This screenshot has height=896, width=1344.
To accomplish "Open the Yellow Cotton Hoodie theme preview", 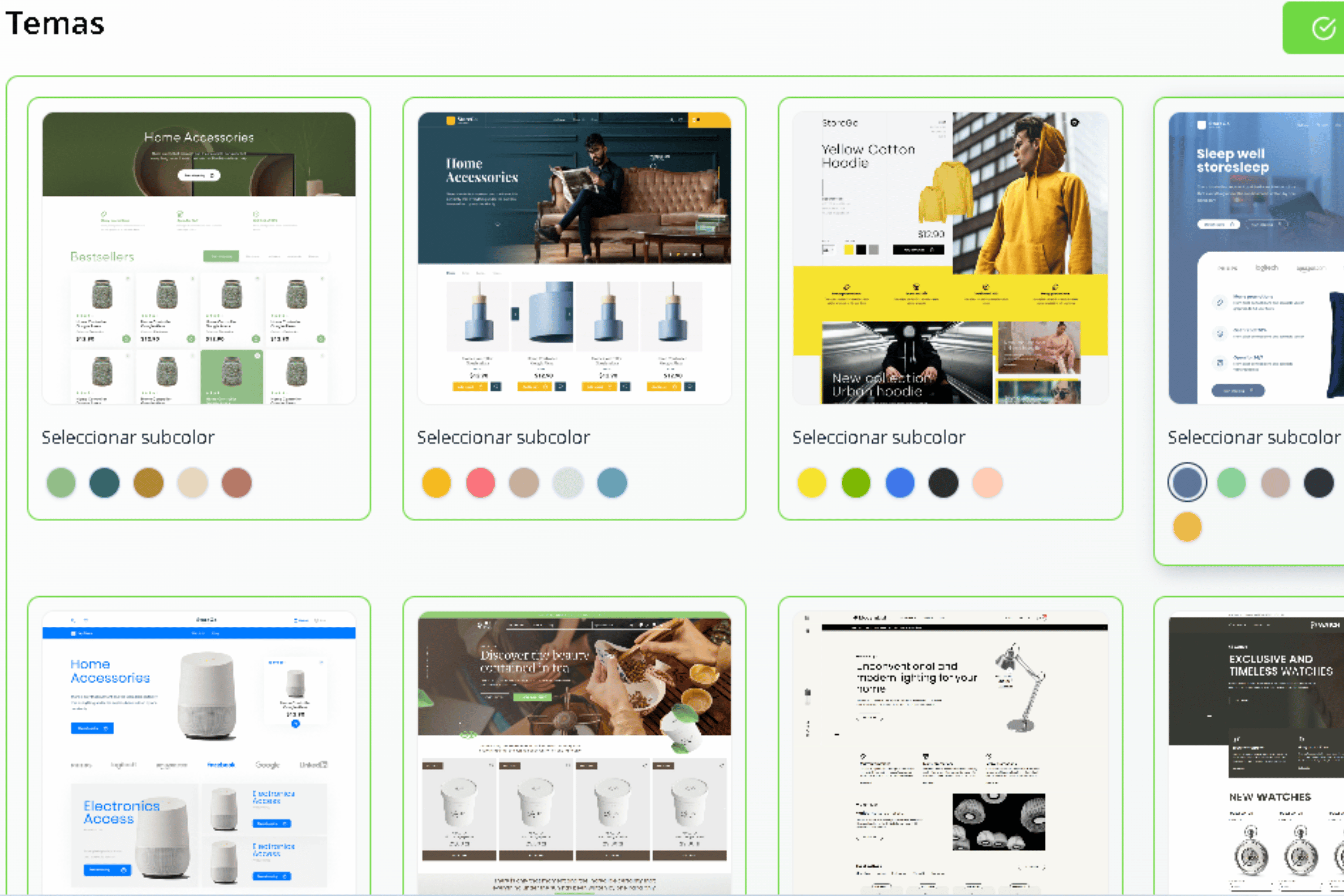I will (950, 258).
